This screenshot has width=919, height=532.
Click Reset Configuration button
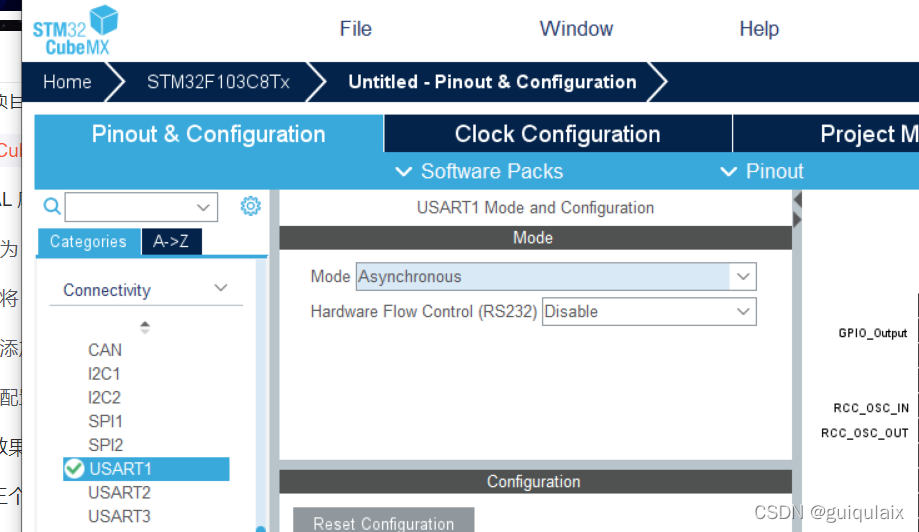(383, 521)
